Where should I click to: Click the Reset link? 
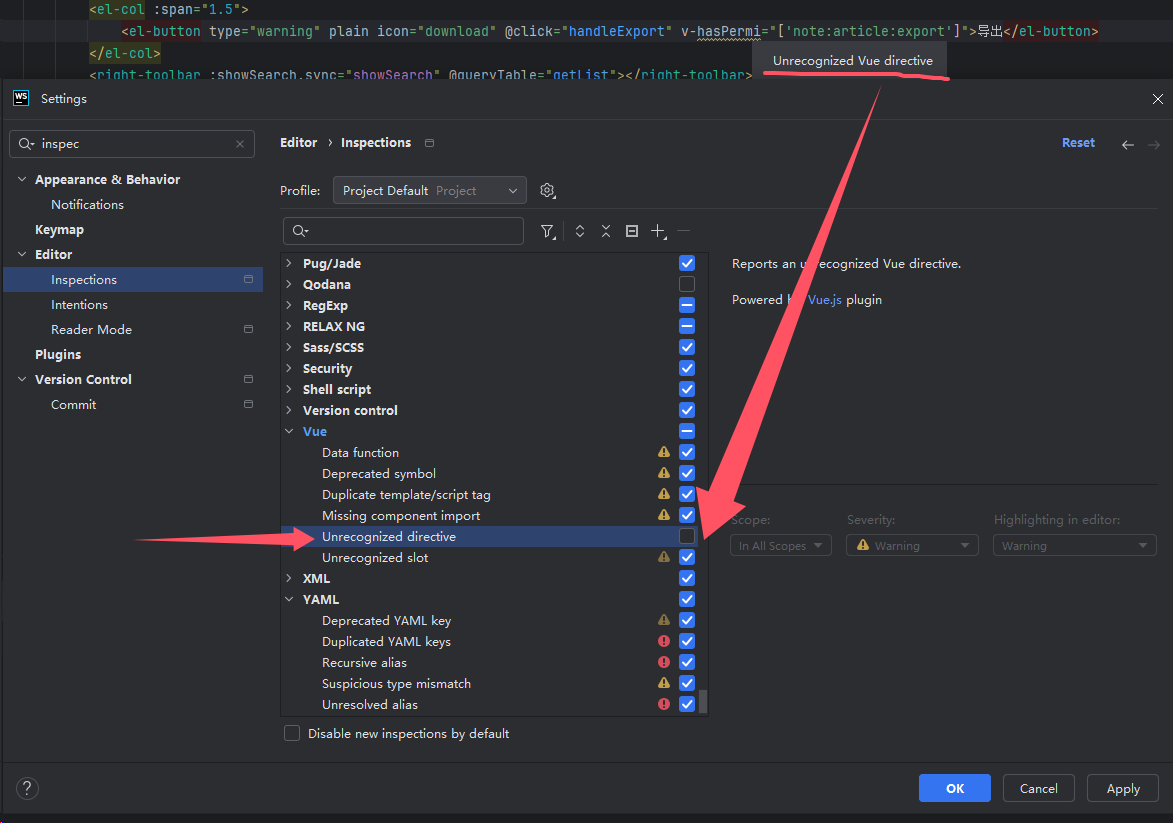pyautogui.click(x=1078, y=142)
